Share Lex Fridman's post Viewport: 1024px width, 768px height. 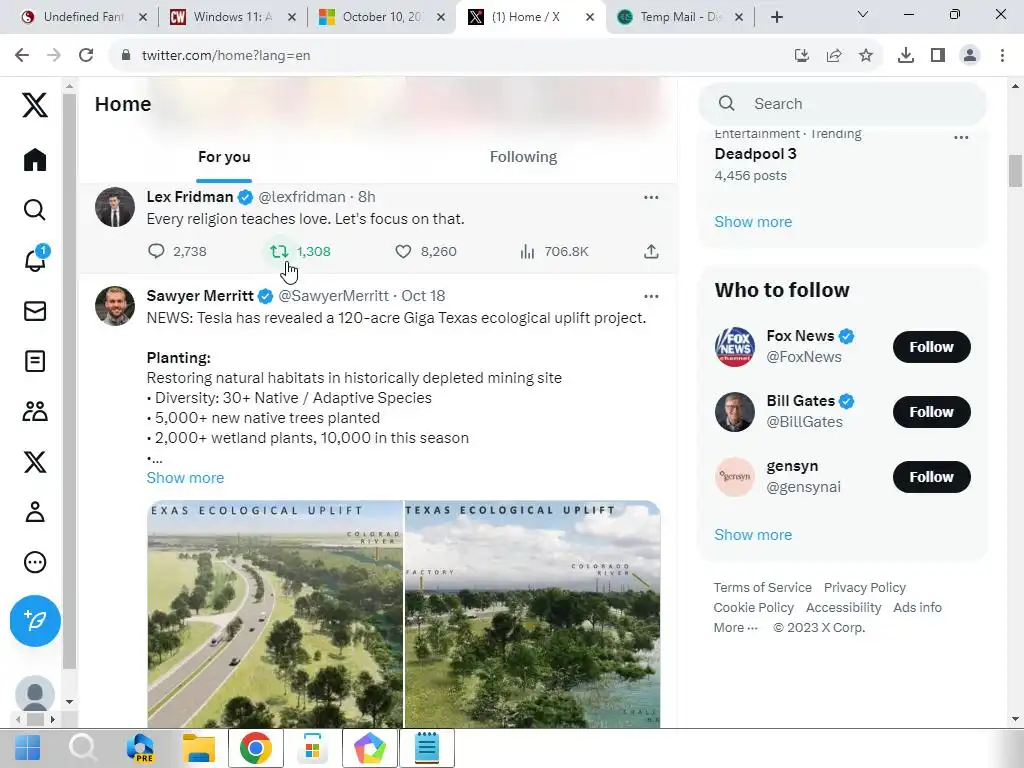[x=651, y=251]
